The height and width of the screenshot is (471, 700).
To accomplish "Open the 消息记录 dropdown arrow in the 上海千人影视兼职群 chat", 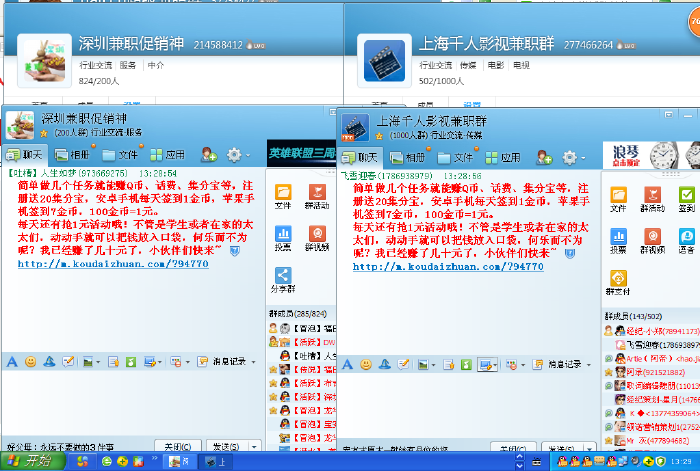I will coord(589,365).
